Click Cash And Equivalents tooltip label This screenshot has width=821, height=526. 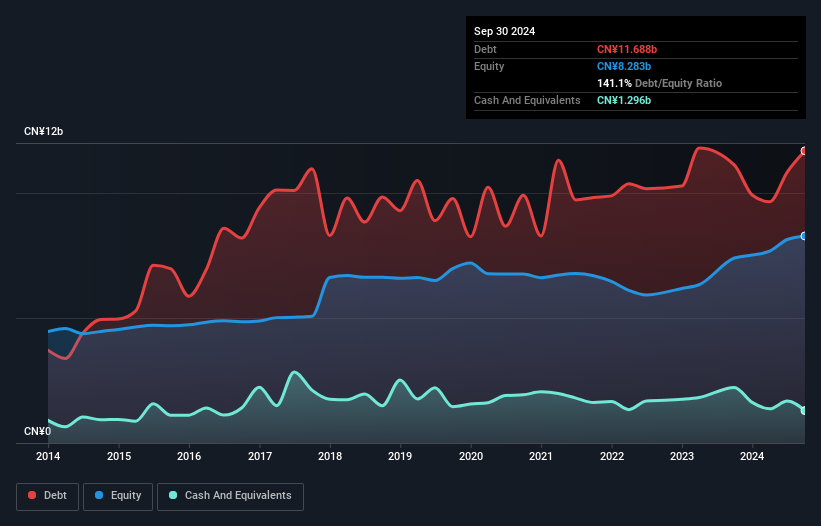[527, 100]
